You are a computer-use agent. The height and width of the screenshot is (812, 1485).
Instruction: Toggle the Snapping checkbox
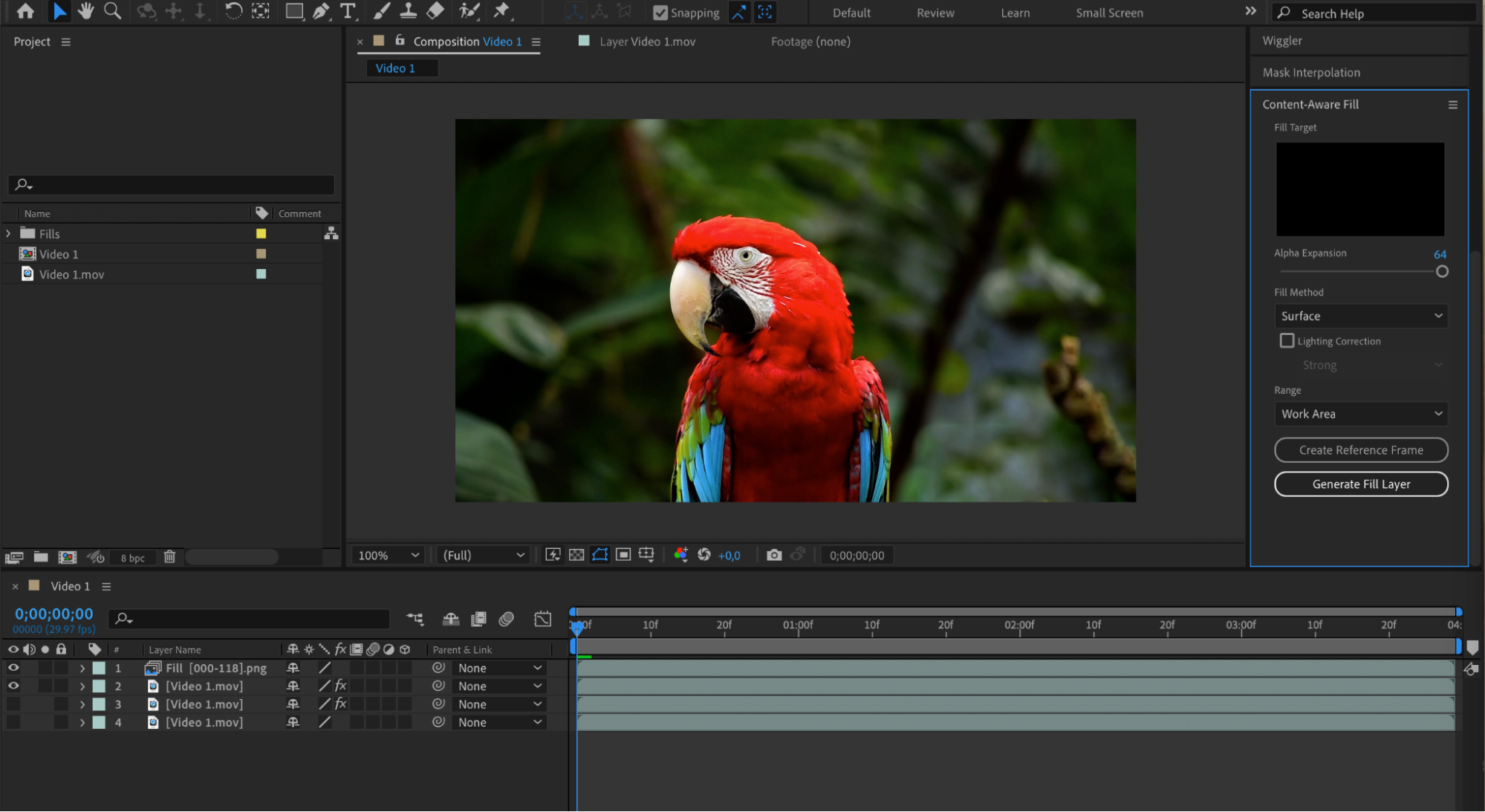[x=660, y=13]
